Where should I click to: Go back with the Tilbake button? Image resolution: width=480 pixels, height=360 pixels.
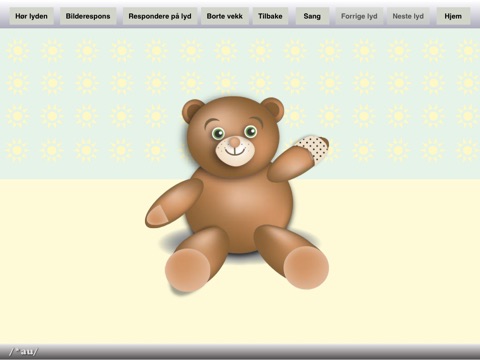pyautogui.click(x=270, y=16)
